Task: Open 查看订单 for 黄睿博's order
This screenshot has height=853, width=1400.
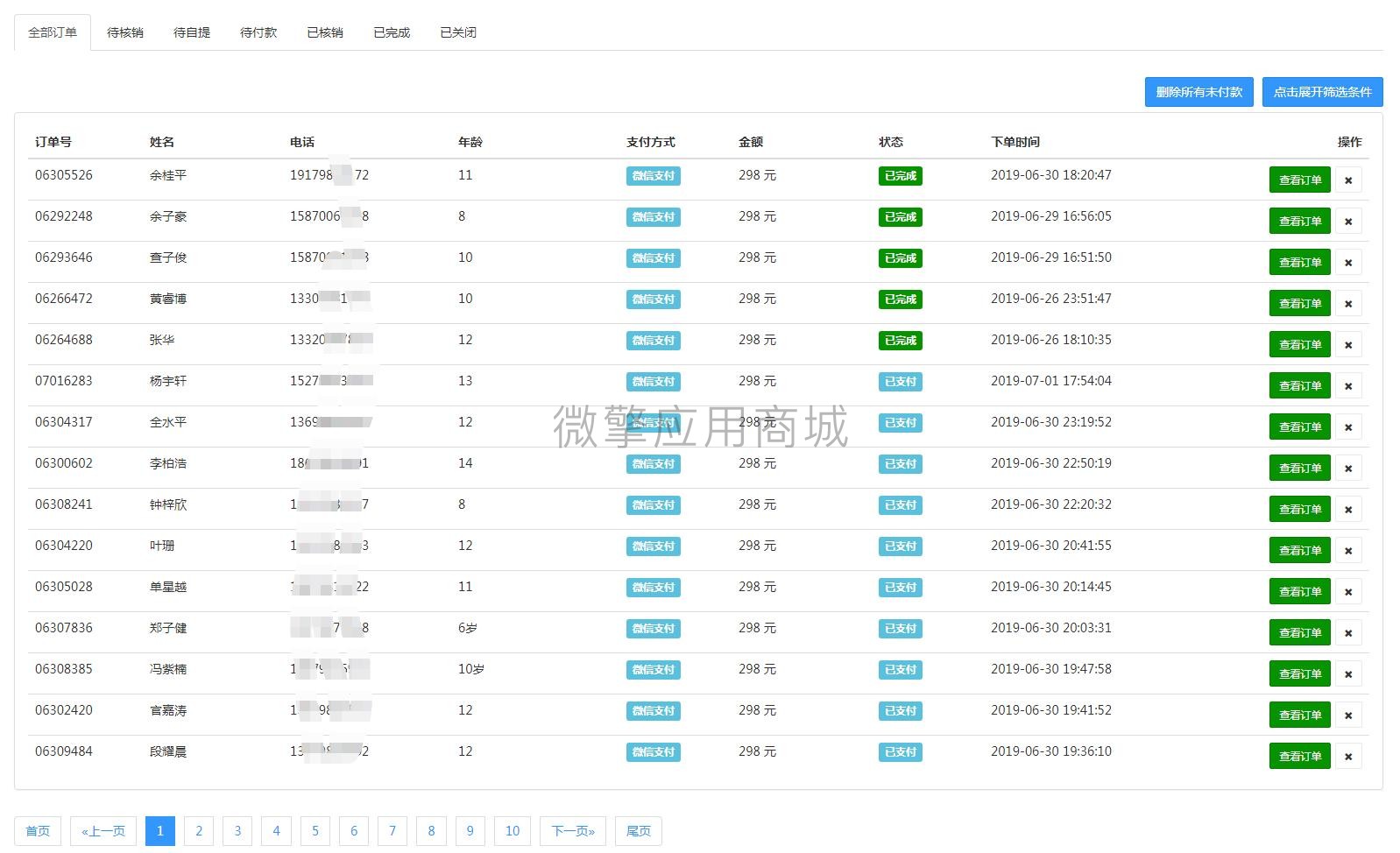Action: 1300,303
